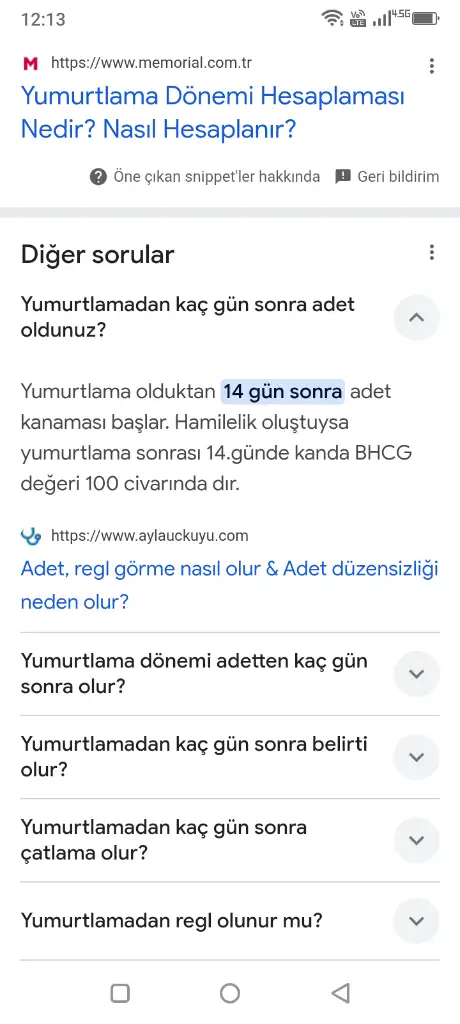Tap the feedback icon next to Geri bildirim
460x1024 pixels.
point(343,176)
